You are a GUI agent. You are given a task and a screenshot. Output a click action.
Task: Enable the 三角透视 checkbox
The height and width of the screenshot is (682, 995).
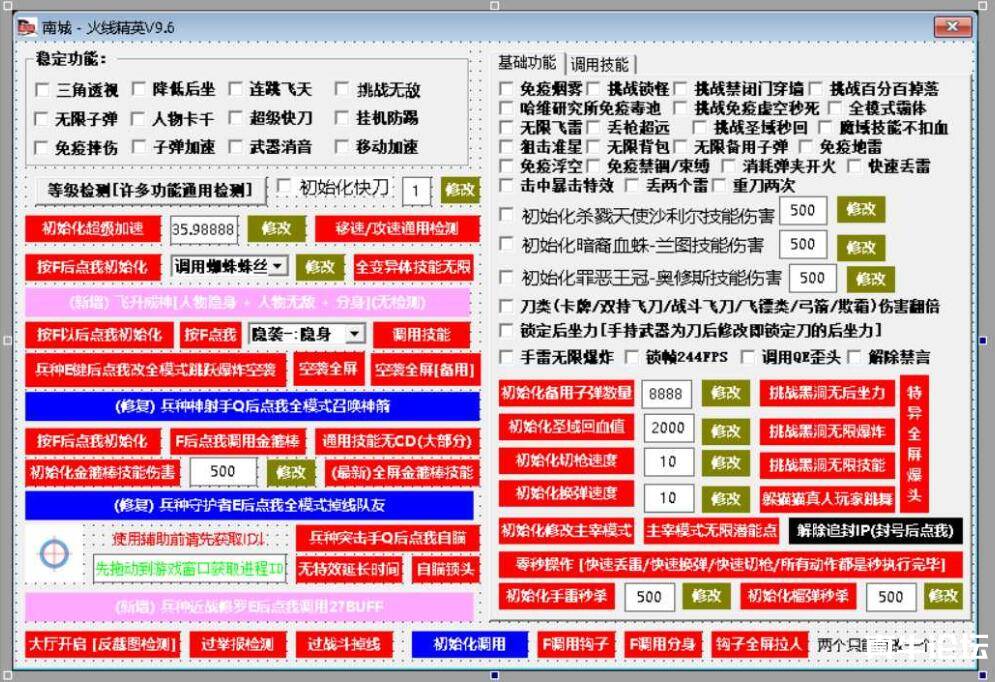click(42, 90)
